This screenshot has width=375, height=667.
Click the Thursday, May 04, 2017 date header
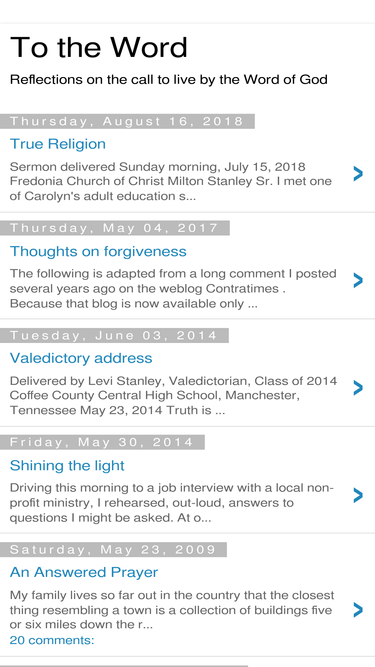click(x=115, y=228)
